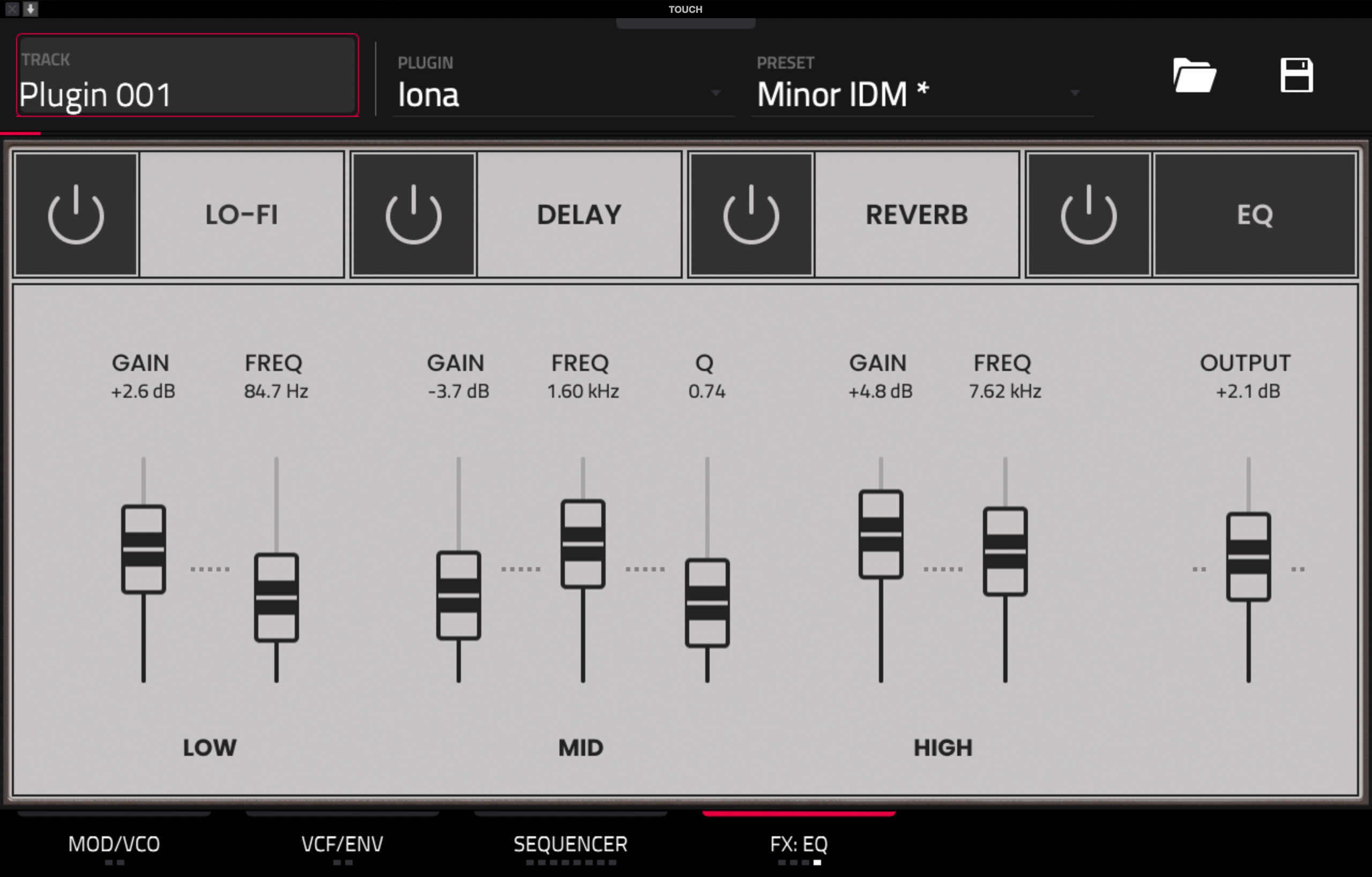The width and height of the screenshot is (1372, 877).
Task: Toggle the LO-FI effect power button
Action: pyautogui.click(x=76, y=214)
